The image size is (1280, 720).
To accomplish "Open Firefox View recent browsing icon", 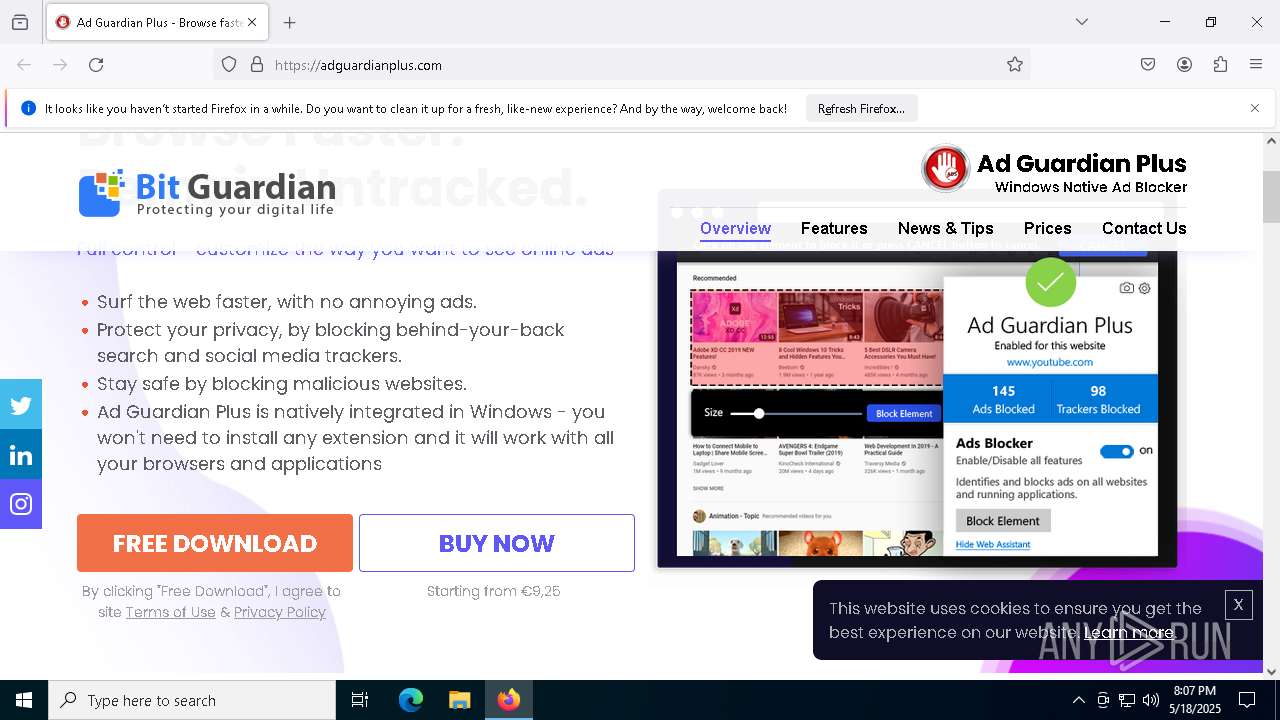I will (20, 22).
